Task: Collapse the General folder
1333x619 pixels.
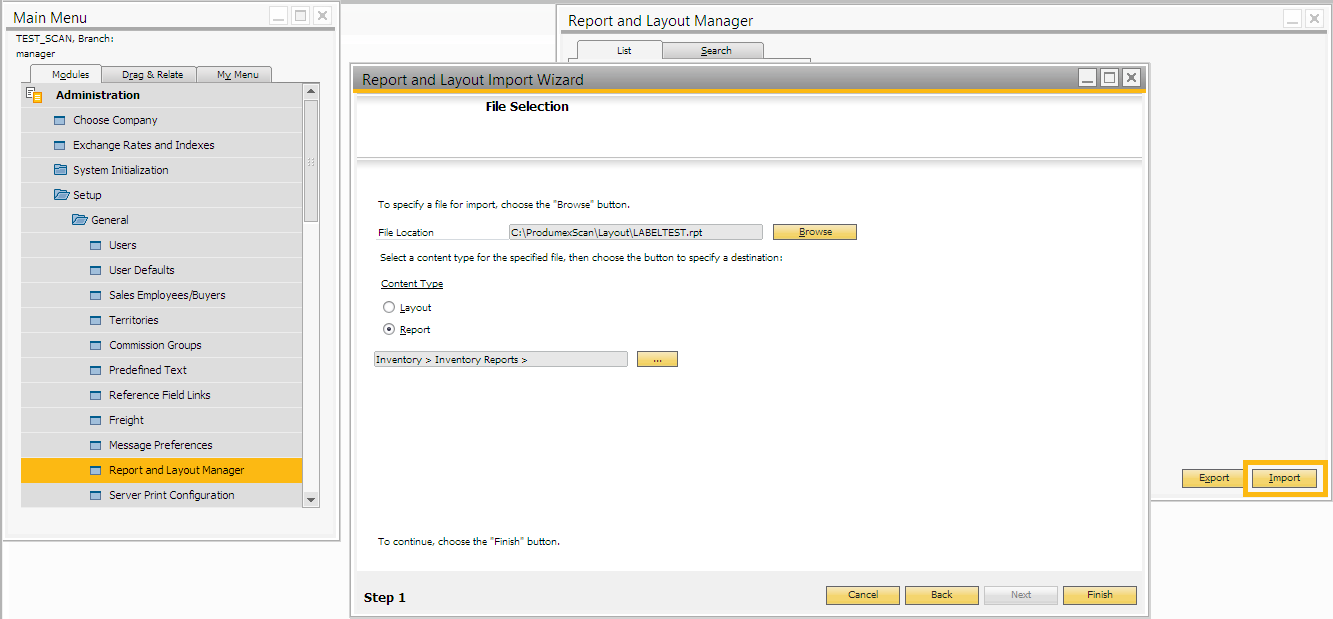Action: click(79, 220)
